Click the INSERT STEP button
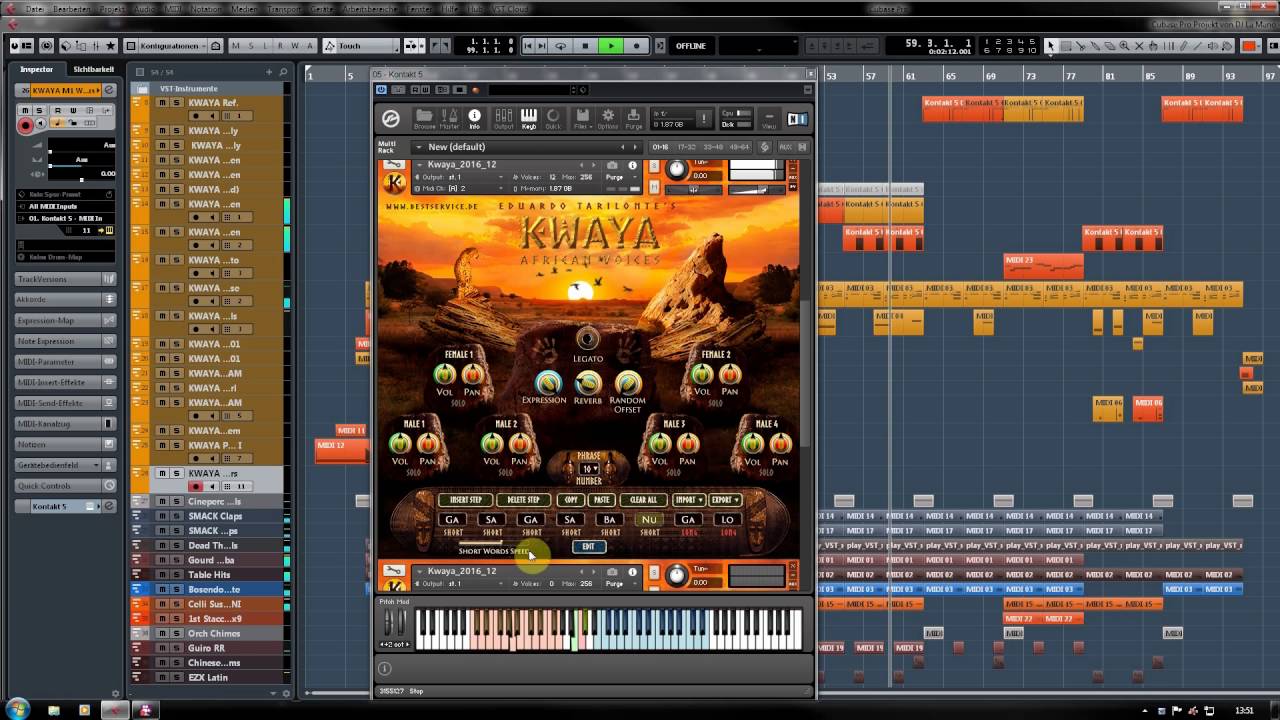Image resolution: width=1280 pixels, height=720 pixels. coord(466,499)
